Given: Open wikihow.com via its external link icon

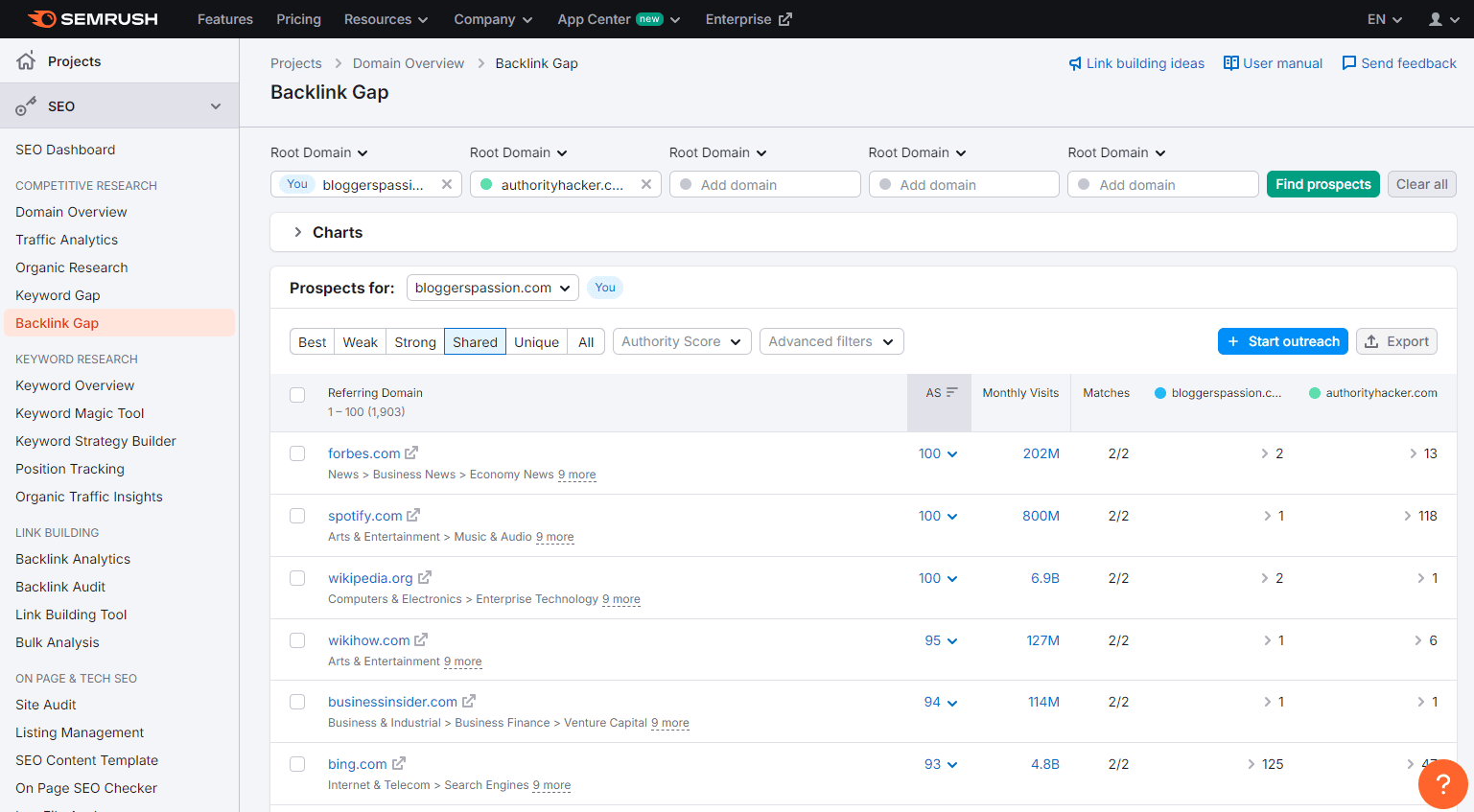Looking at the screenshot, I should coord(420,639).
